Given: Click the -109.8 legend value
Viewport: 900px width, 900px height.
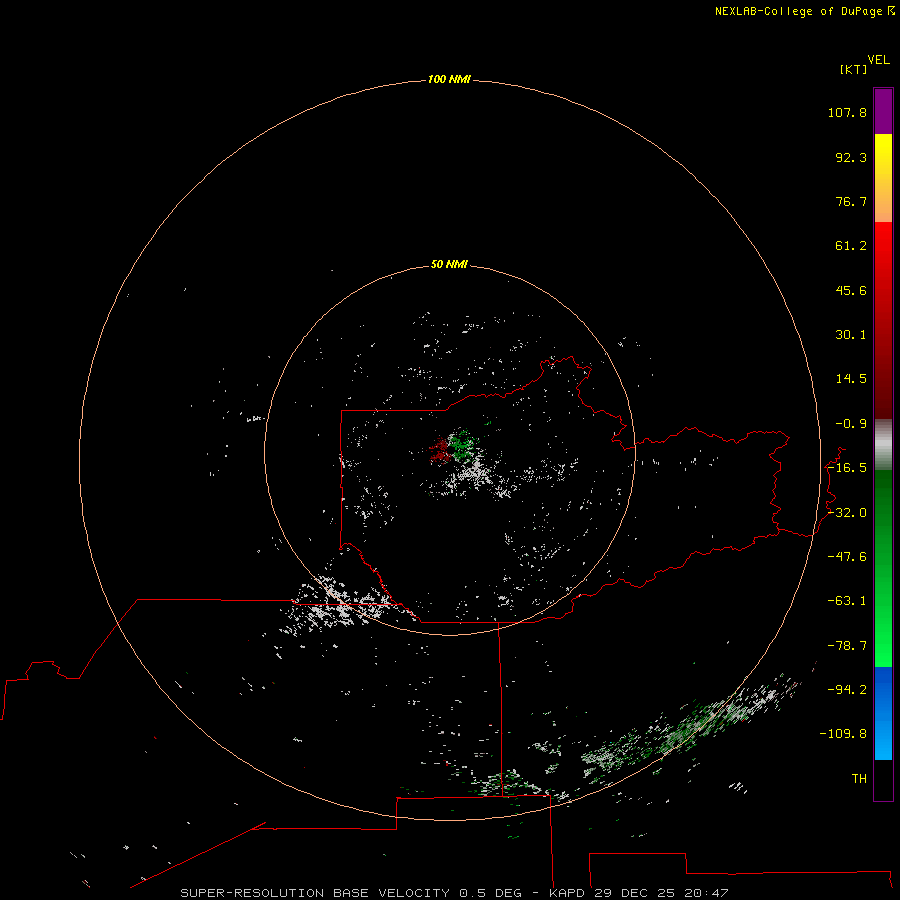Looking at the screenshot, I should (x=843, y=734).
